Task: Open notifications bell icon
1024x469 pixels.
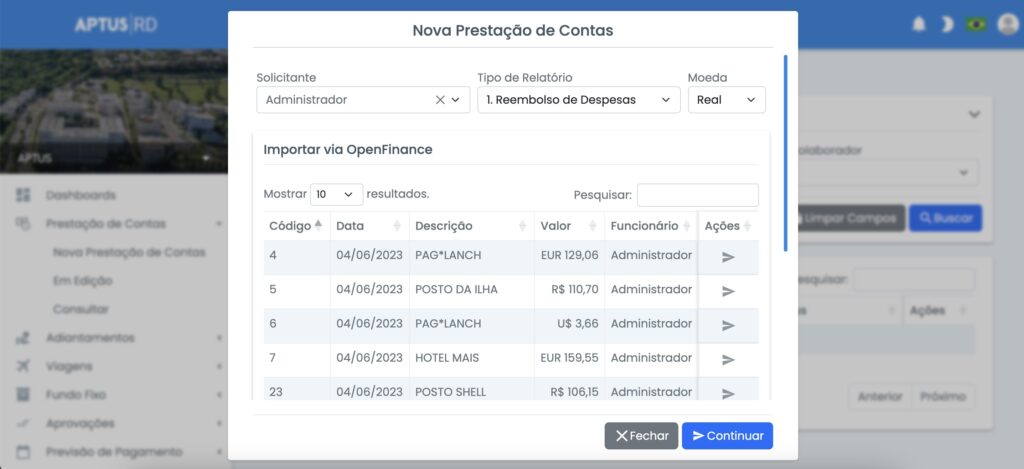Action: tap(918, 24)
